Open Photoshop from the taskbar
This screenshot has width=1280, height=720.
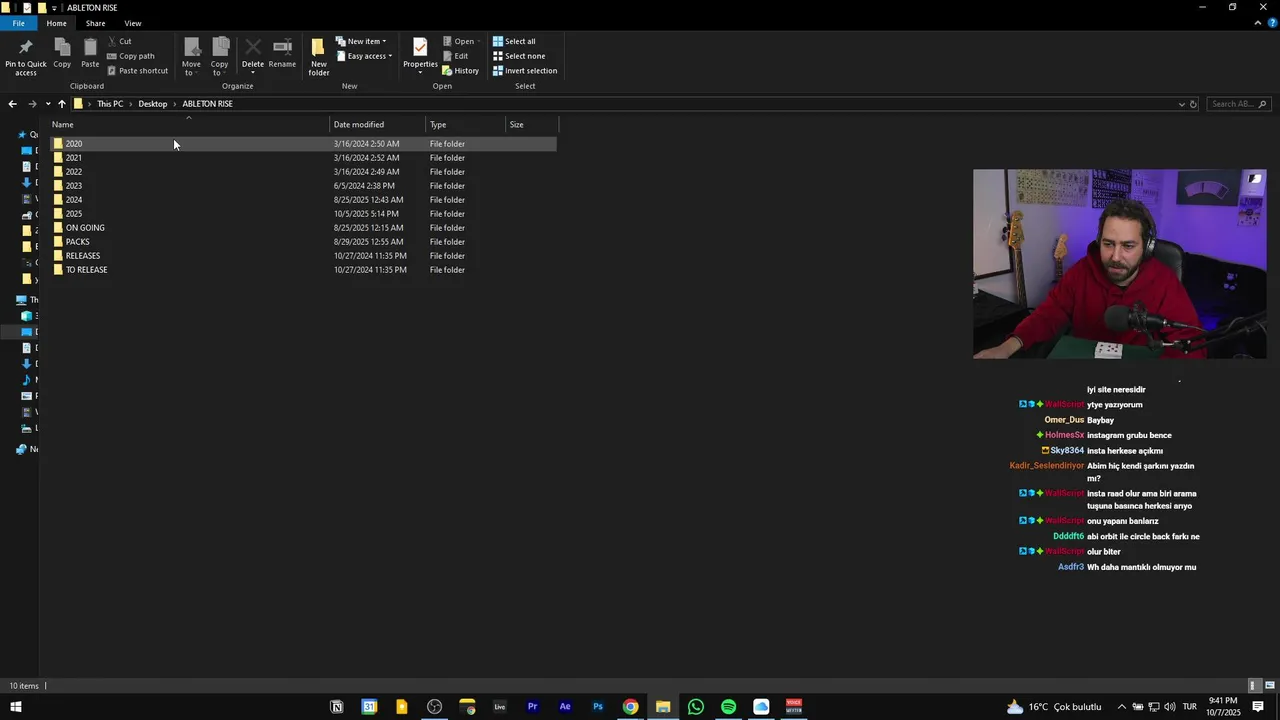coord(598,707)
